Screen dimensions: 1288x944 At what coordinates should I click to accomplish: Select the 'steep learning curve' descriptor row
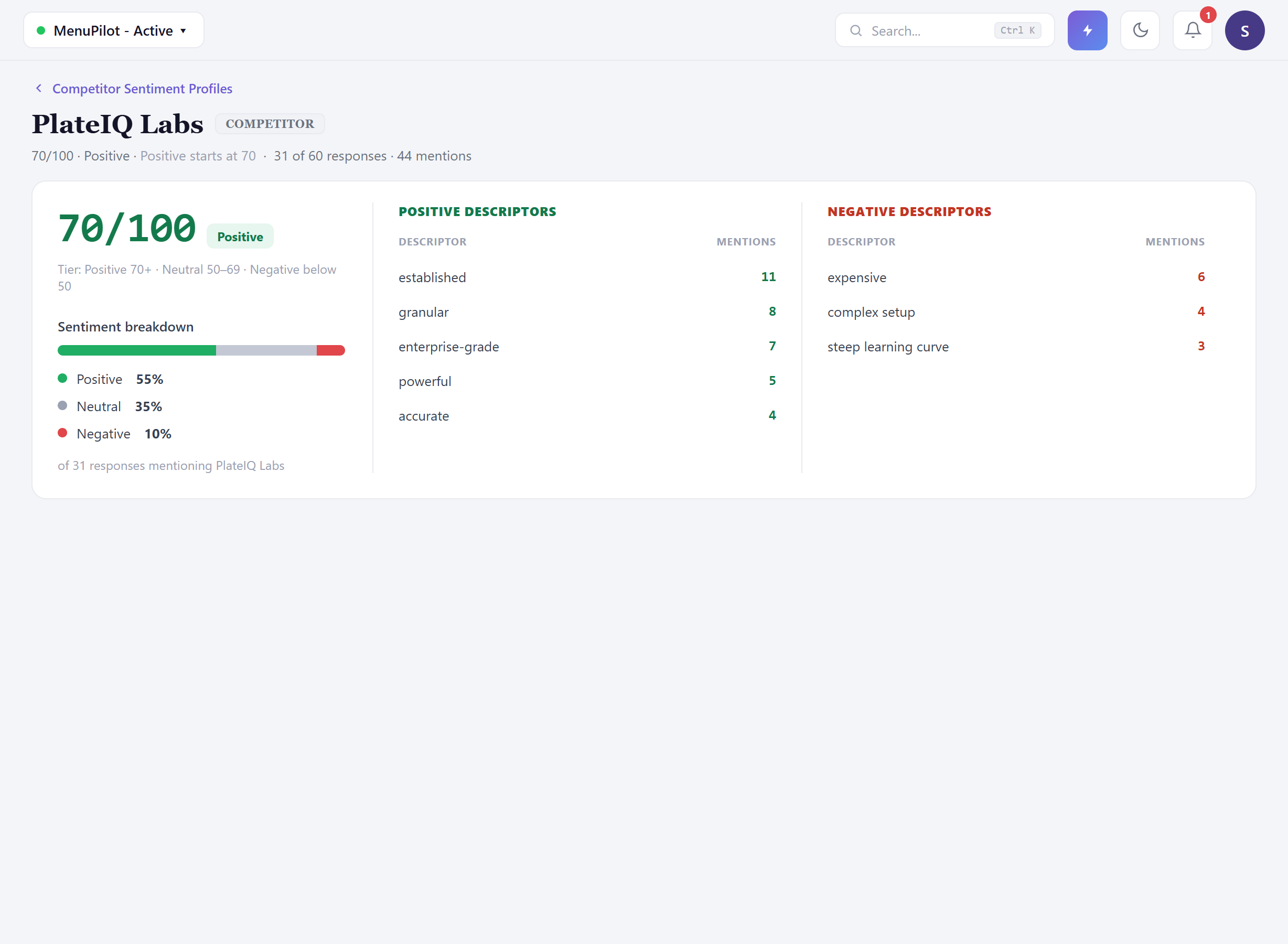pos(1016,346)
